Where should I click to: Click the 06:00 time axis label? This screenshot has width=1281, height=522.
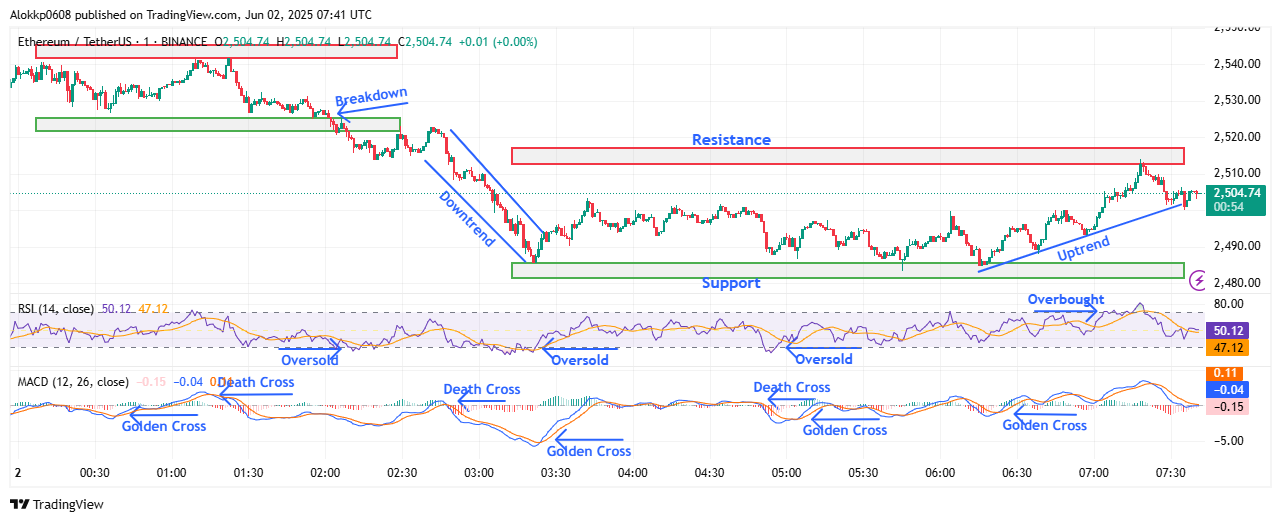point(941,472)
